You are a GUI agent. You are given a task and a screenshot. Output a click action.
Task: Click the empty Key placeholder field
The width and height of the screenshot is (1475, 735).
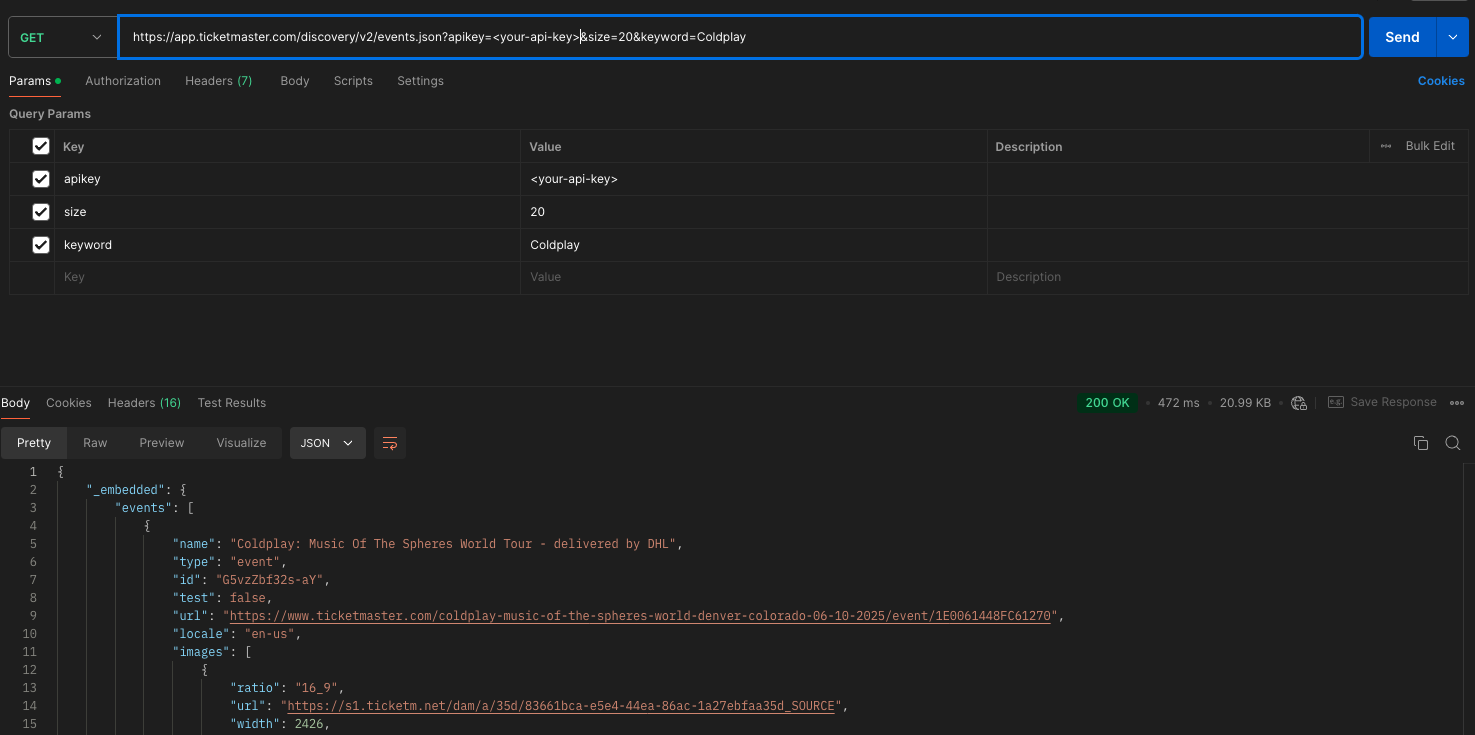coord(287,277)
